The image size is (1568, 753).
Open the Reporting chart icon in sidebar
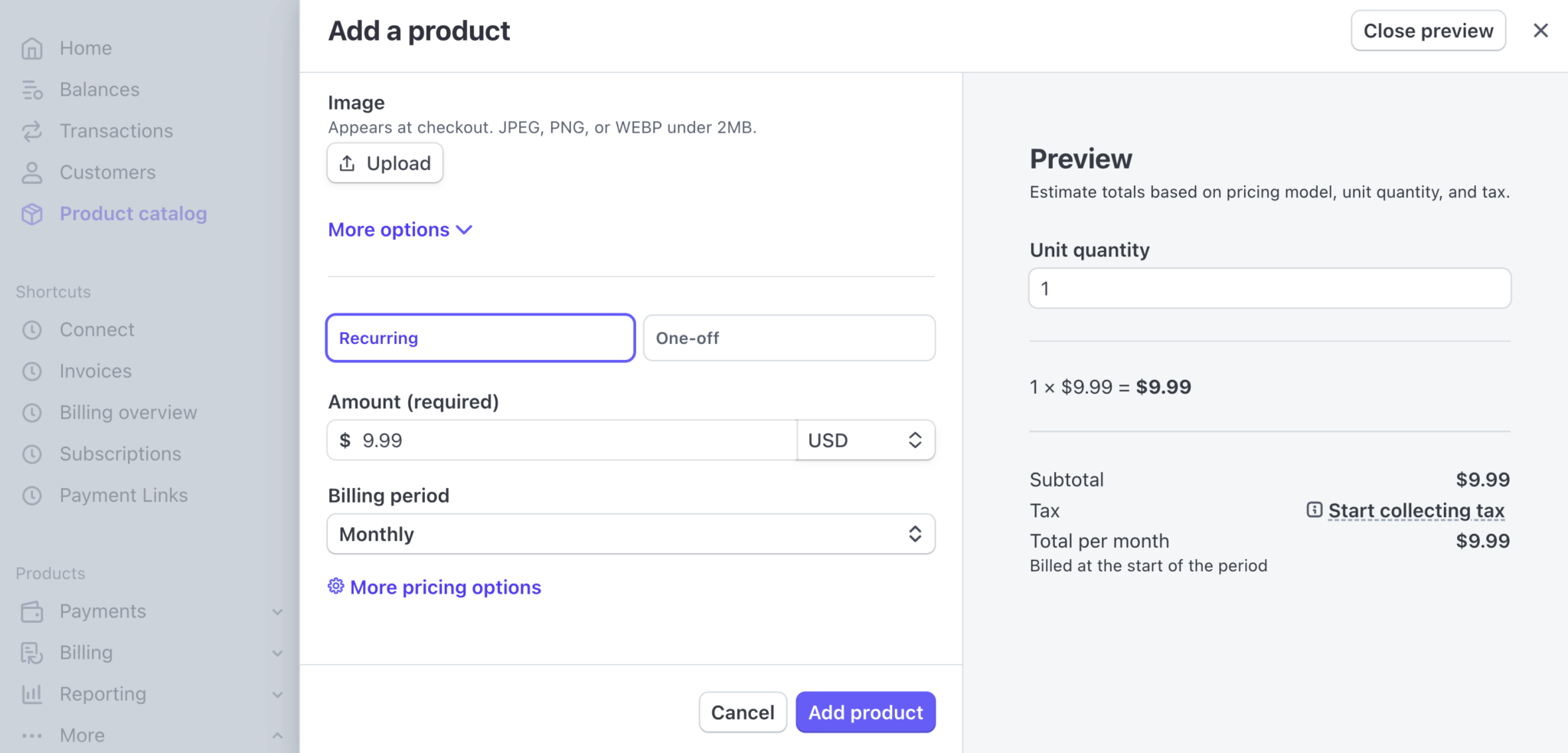pos(31,694)
